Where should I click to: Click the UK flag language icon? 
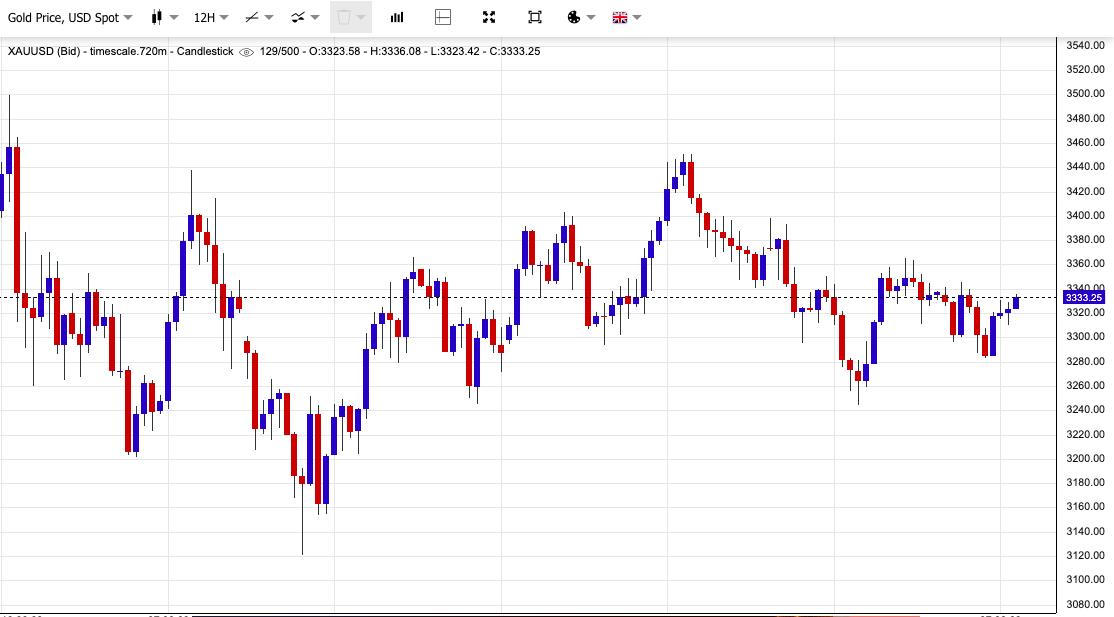620,17
